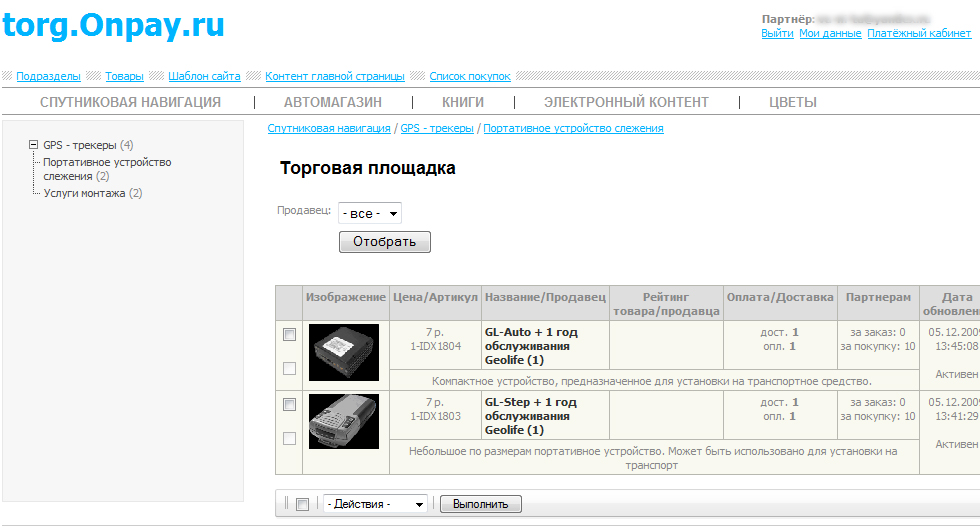Go to Электронный контент category
The image size is (980, 528).
click(626, 102)
